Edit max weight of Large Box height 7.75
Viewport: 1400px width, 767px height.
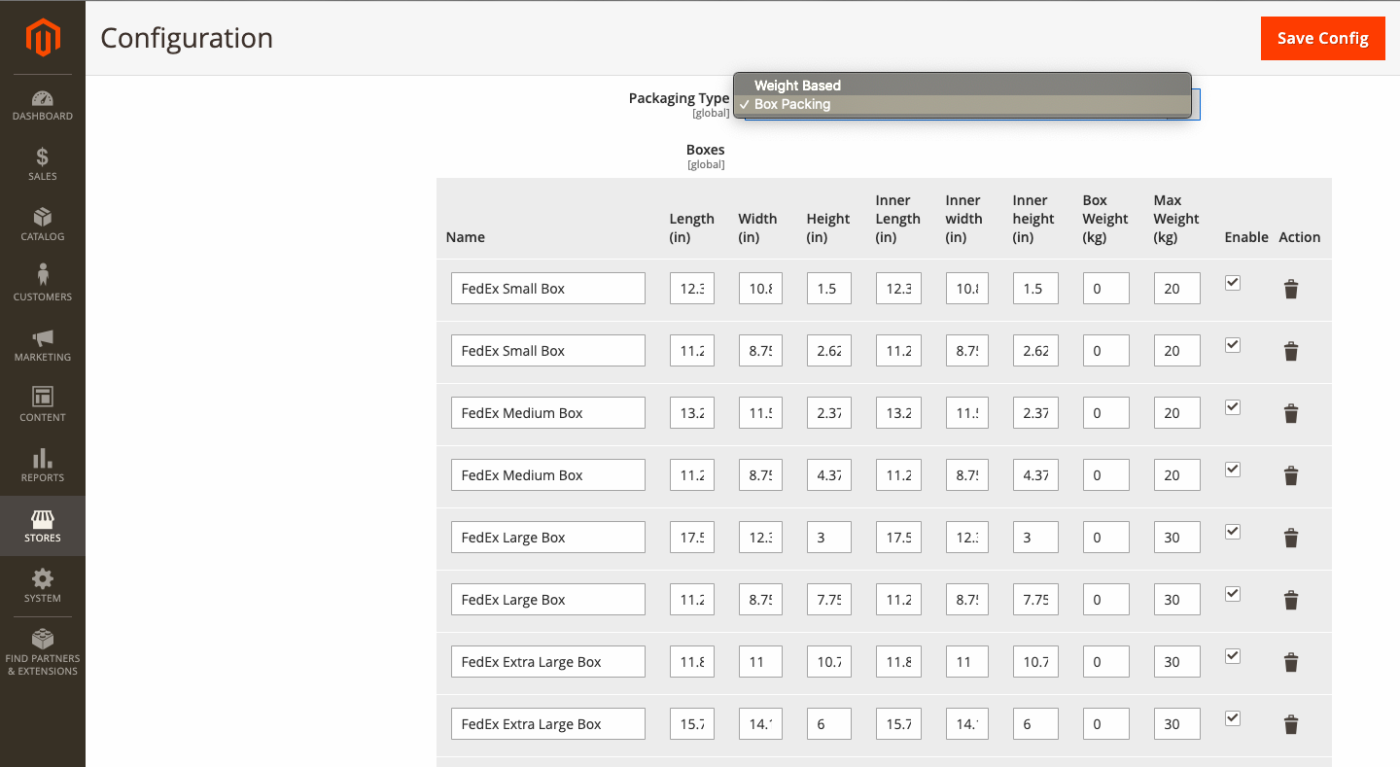pyautogui.click(x=1176, y=600)
